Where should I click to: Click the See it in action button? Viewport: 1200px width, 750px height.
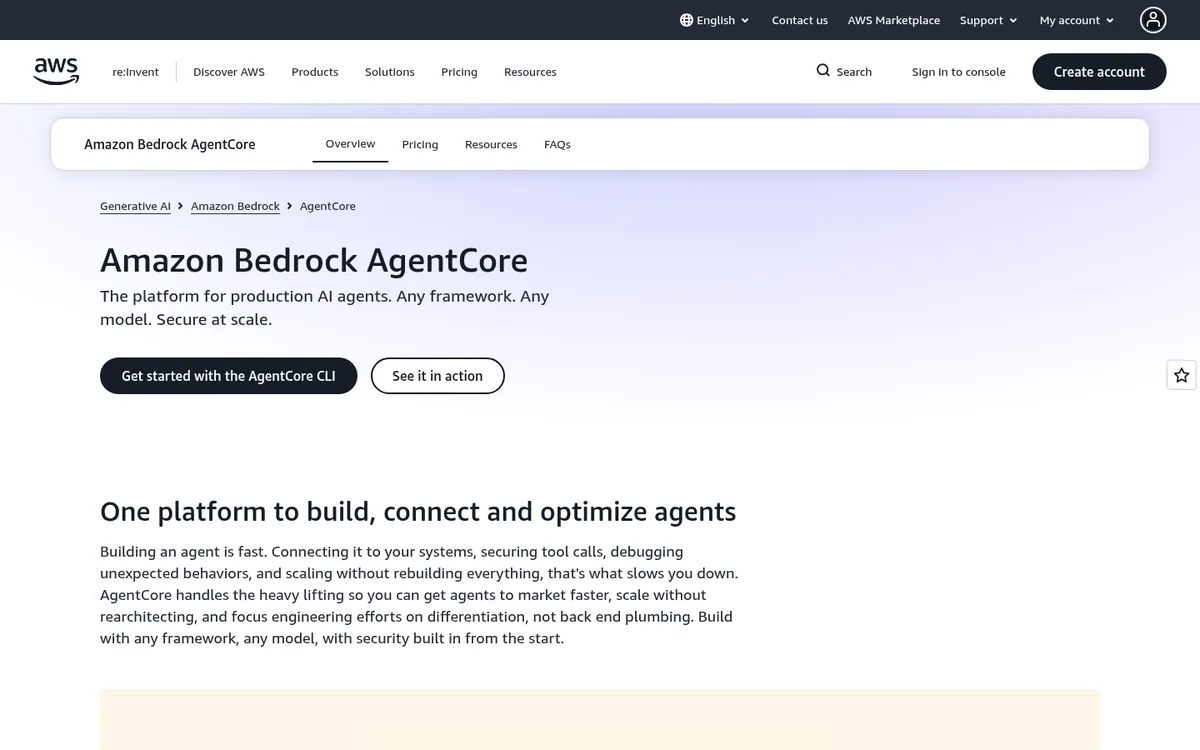[437, 376]
